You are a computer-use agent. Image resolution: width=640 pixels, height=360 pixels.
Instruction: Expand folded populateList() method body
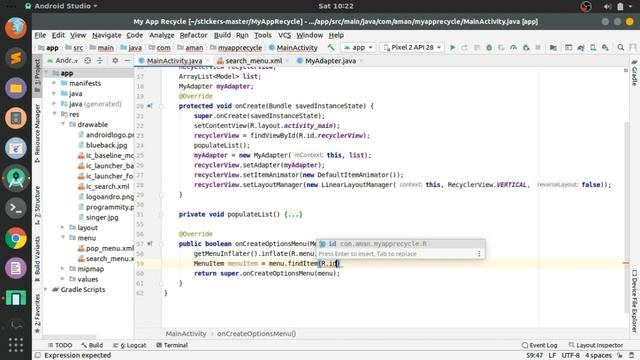[x=293, y=214]
